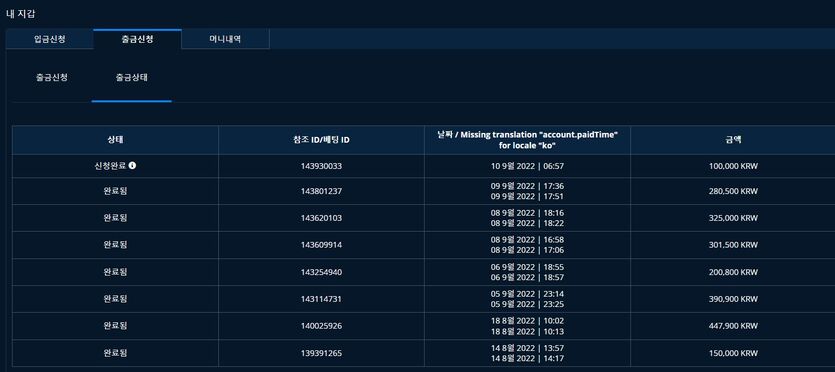Select reference ID 143801237
Viewport: 835px width, 372px height.
click(321, 191)
